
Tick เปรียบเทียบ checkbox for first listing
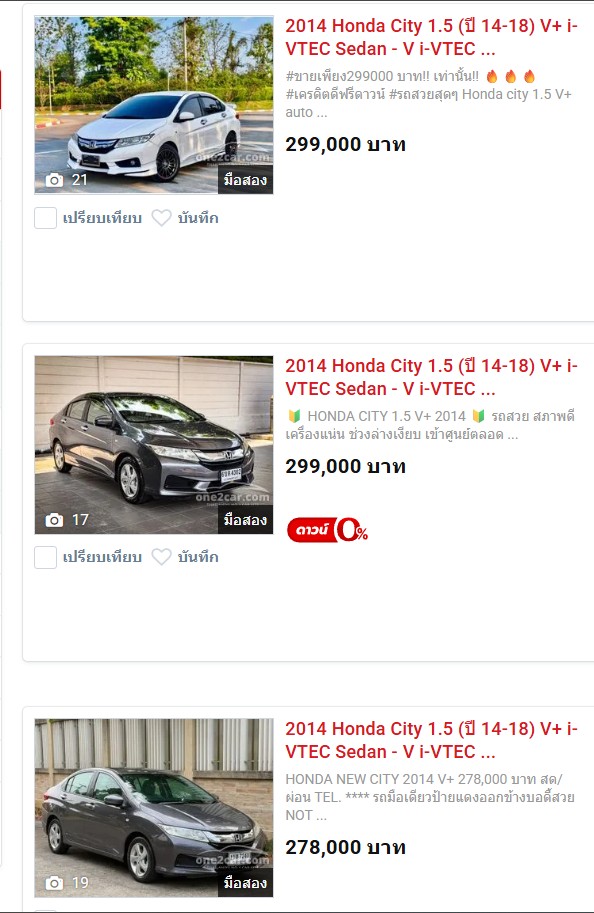[x=45, y=218]
